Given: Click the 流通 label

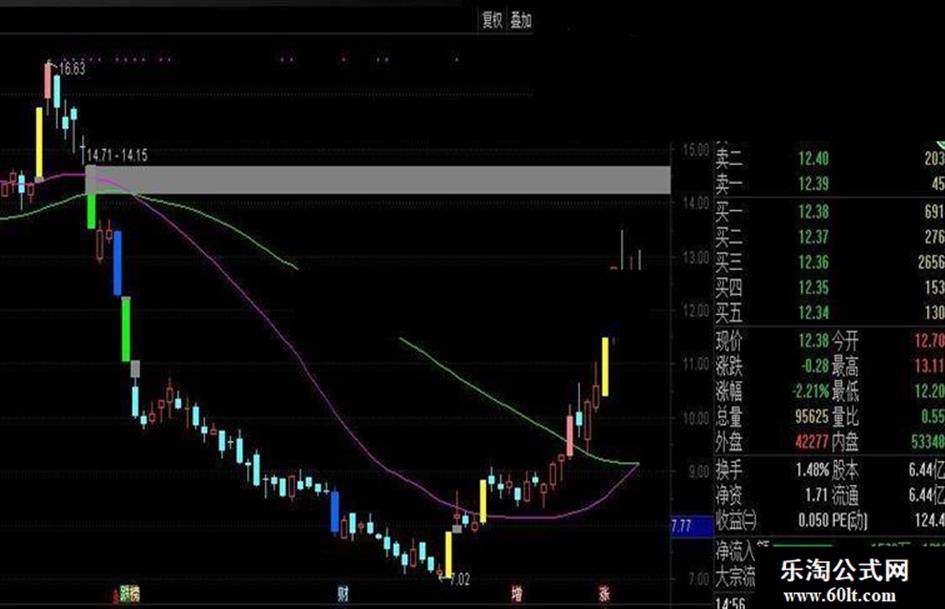Looking at the screenshot, I should 846,495.
